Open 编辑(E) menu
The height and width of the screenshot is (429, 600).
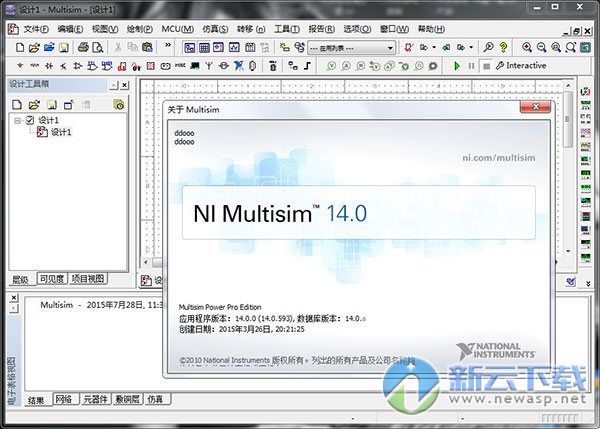coord(70,29)
